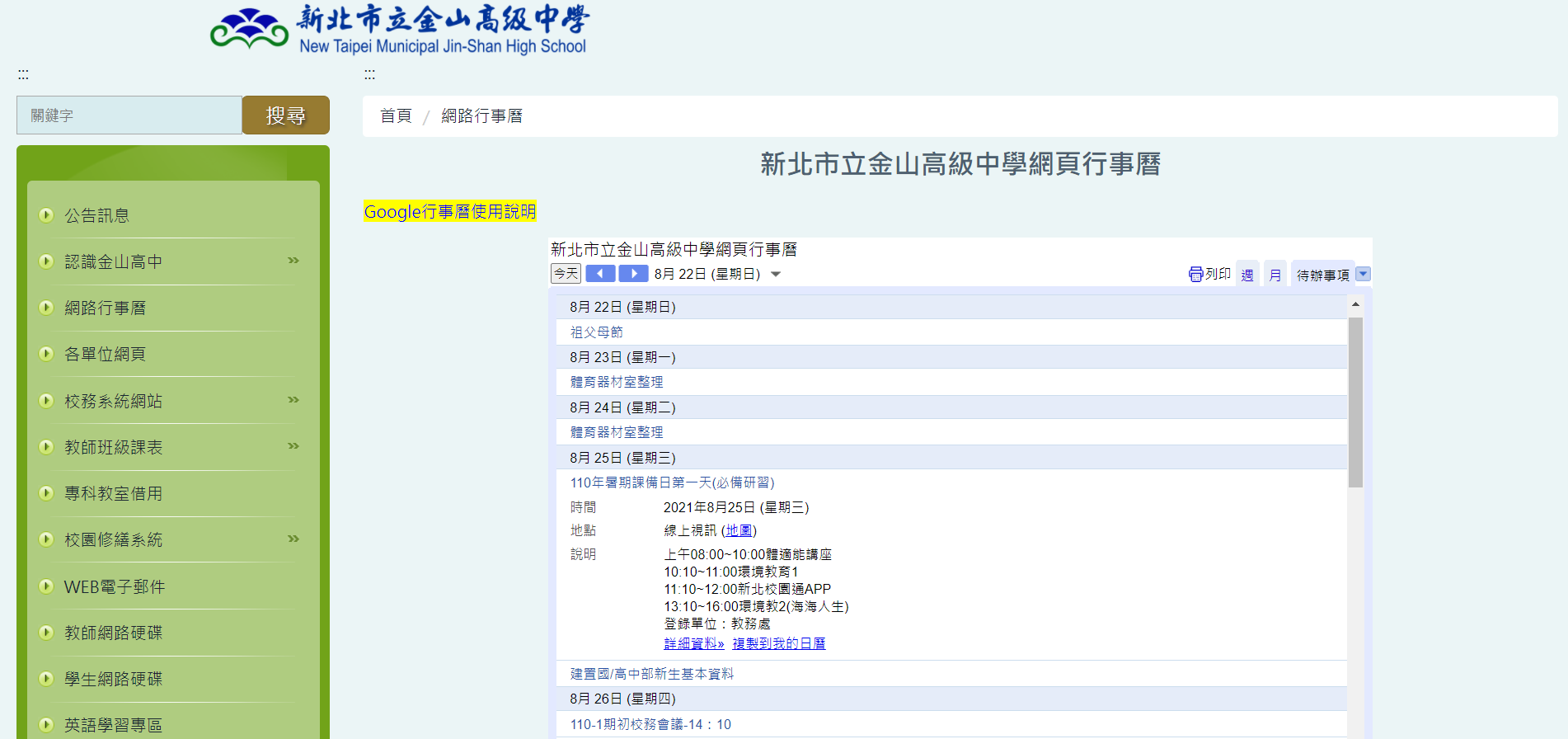
Task: Open 英語學習專區 in the sidebar menu
Action: click(x=113, y=725)
